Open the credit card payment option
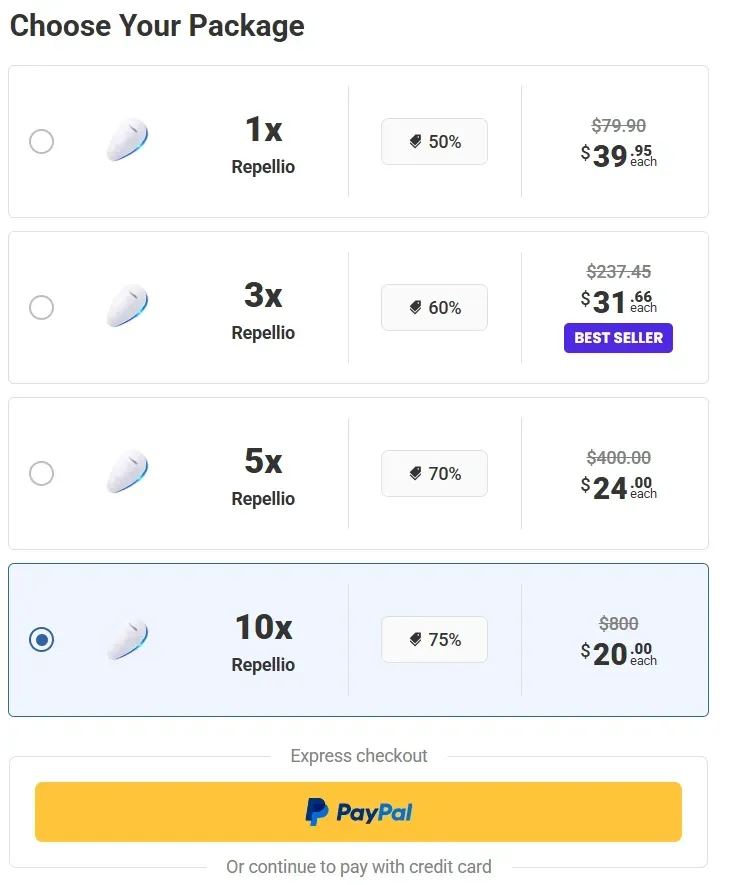Screen dimensions: 752x885 (x=359, y=866)
